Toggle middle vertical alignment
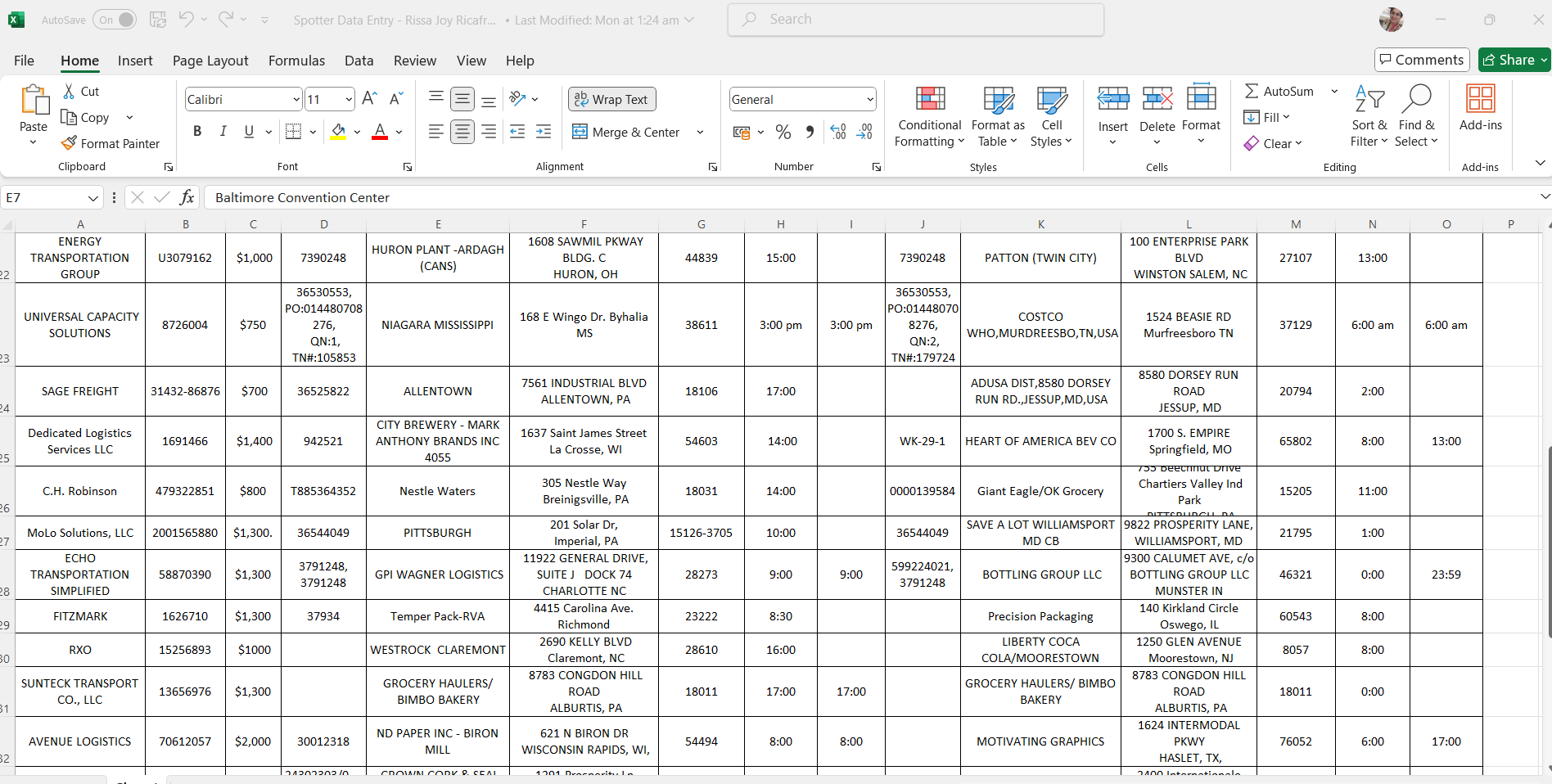The image size is (1552, 784). [x=462, y=99]
